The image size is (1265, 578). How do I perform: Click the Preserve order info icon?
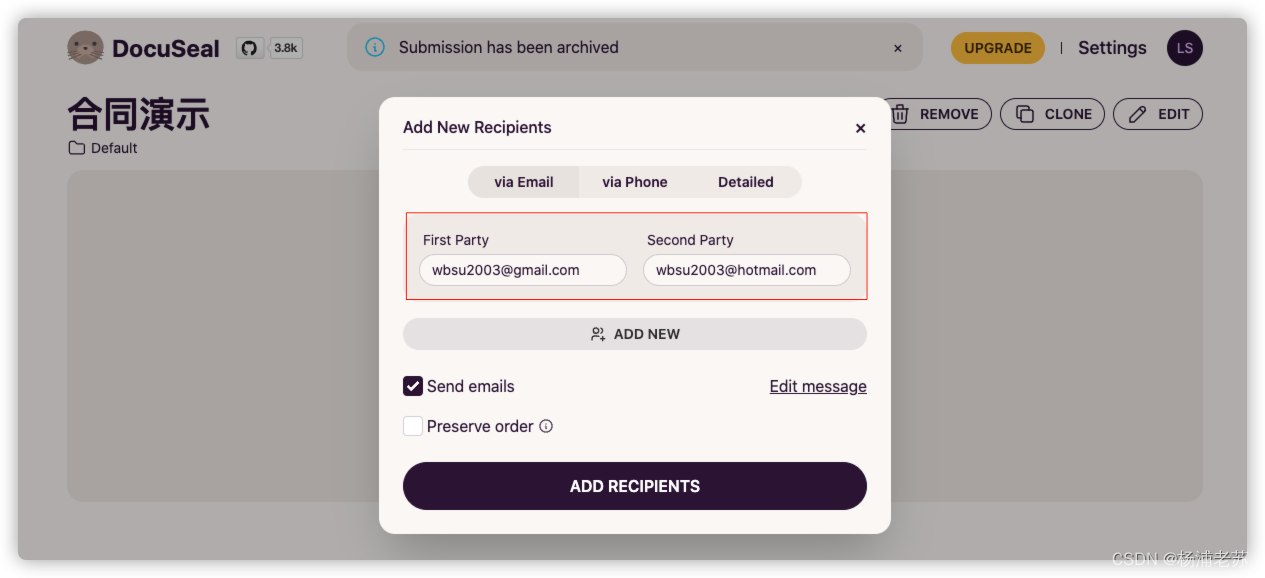point(546,426)
